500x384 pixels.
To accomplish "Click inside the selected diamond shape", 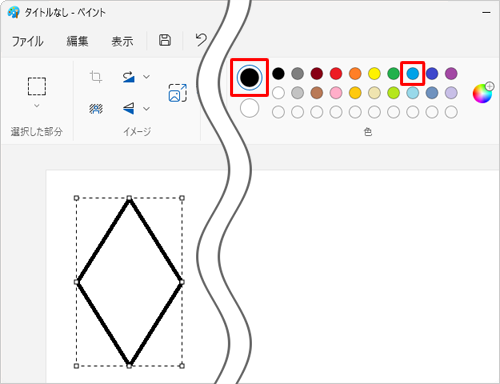I will (129, 282).
